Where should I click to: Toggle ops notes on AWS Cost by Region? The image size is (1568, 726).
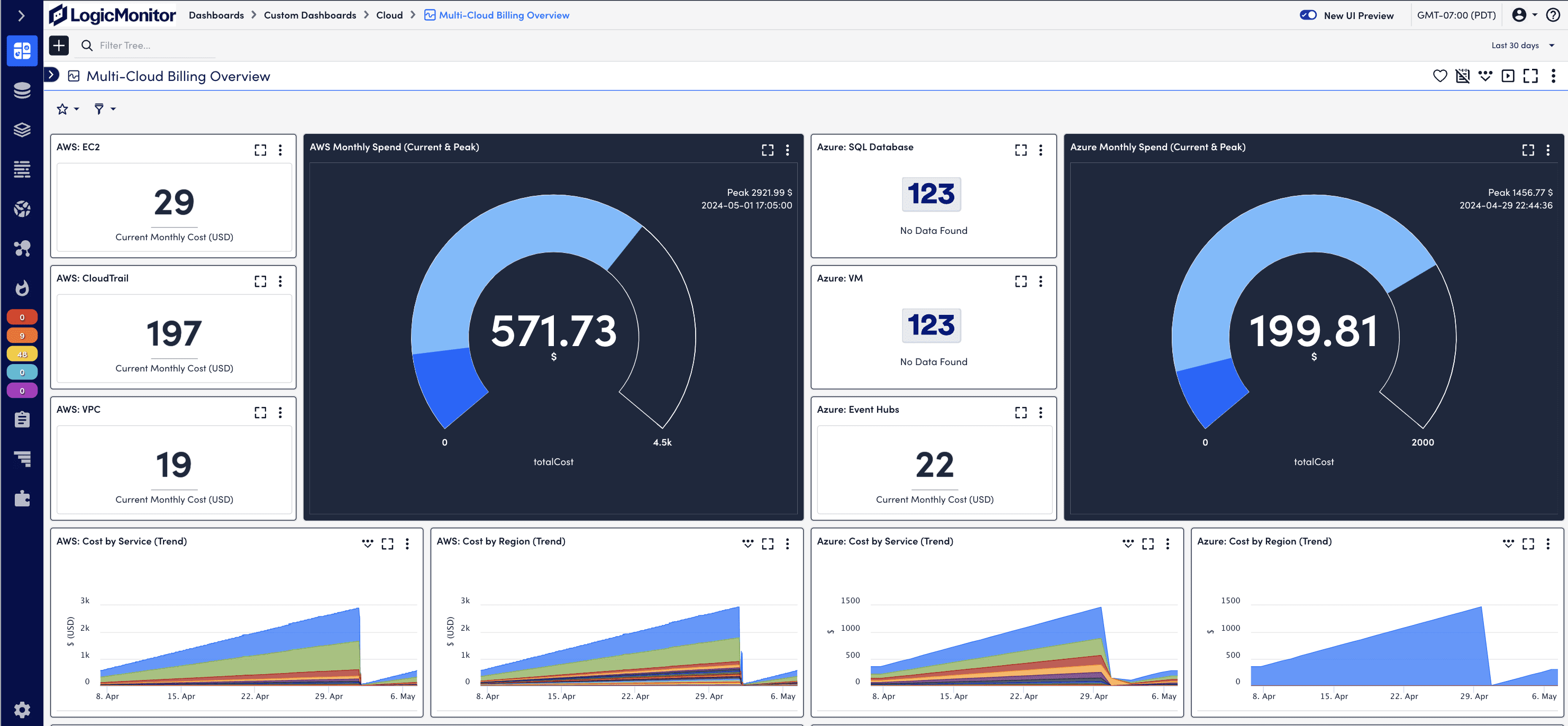click(x=747, y=543)
